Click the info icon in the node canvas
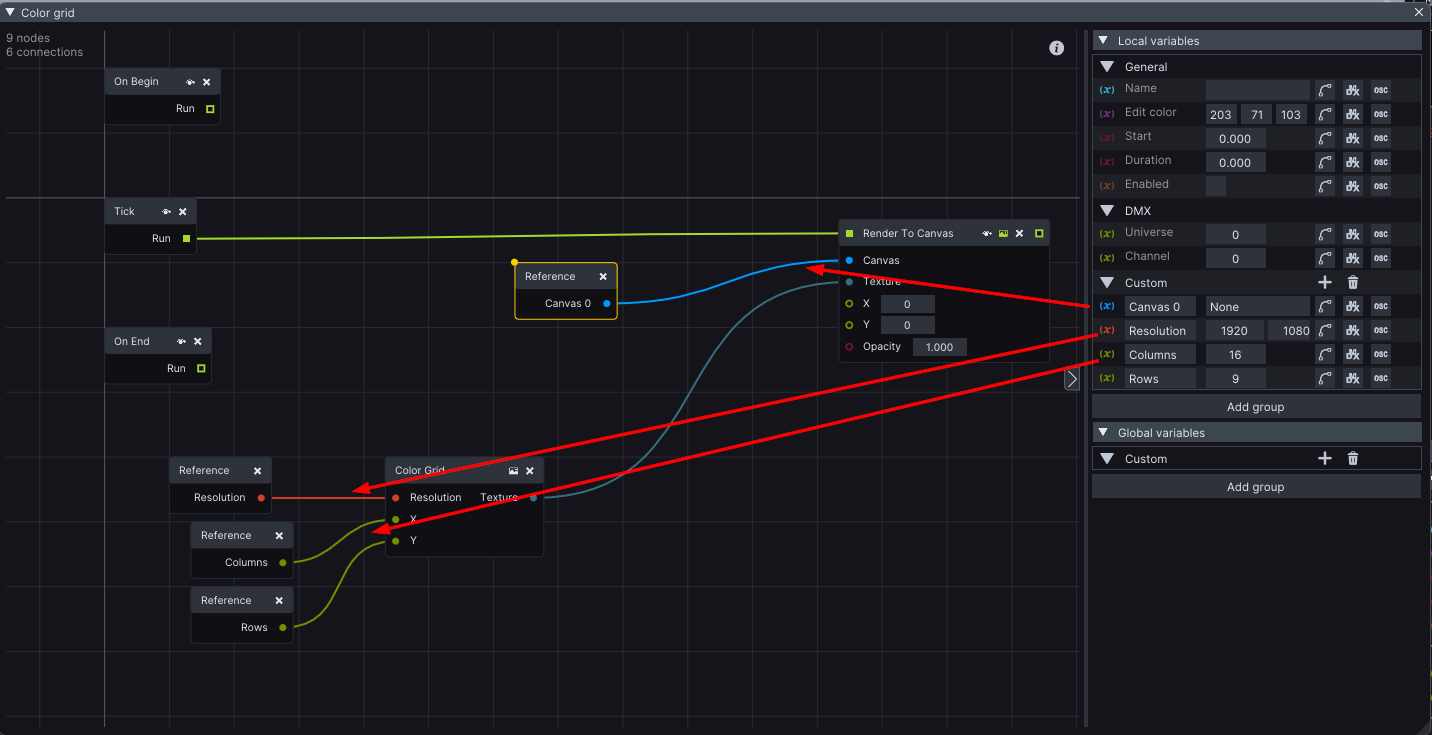Image resolution: width=1432 pixels, height=735 pixels. click(1056, 48)
